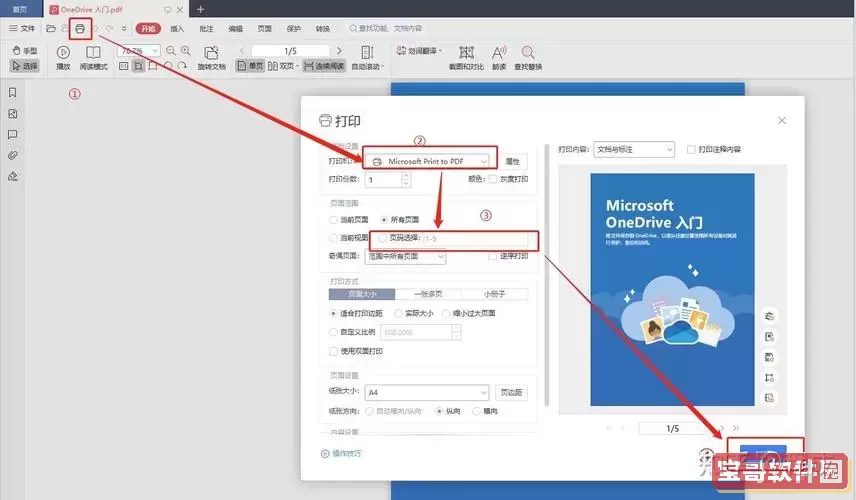Switch to the 保护 ribbon tab
This screenshot has height=500, width=856.
294,28
